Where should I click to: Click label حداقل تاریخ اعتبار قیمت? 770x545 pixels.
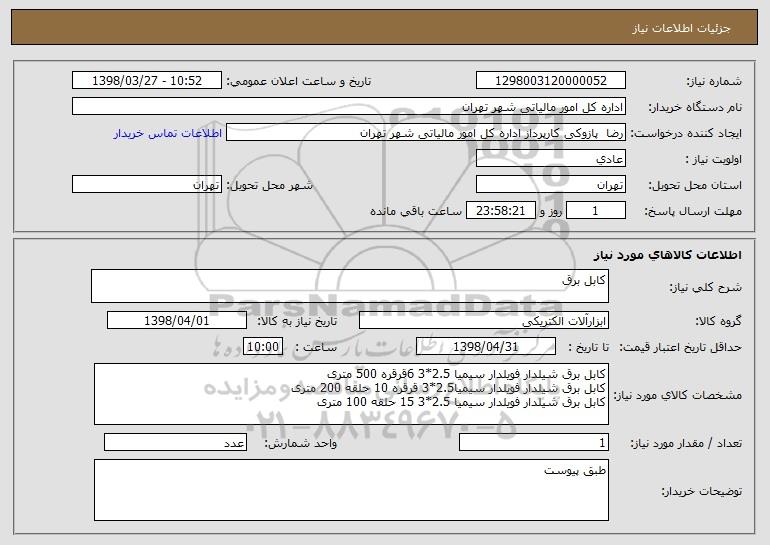[680, 348]
